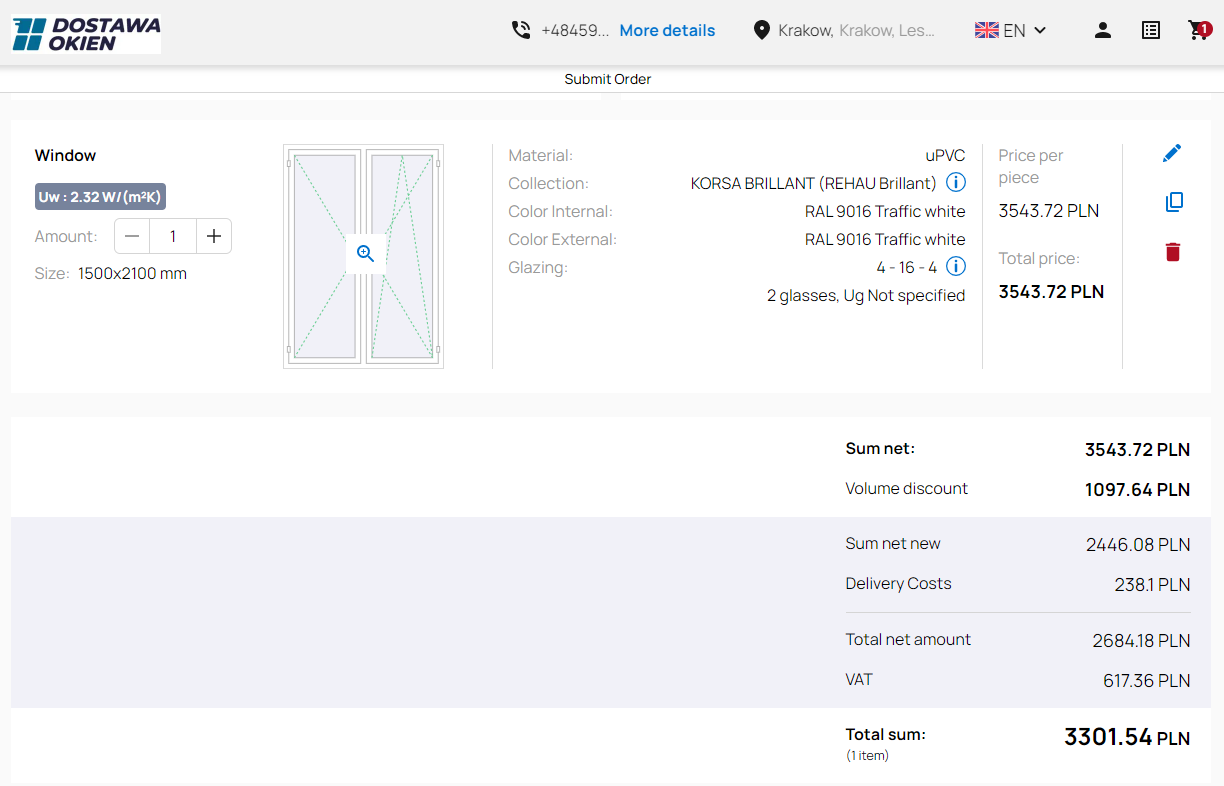
Task: Open the EN language dropdown
Action: point(1010,30)
